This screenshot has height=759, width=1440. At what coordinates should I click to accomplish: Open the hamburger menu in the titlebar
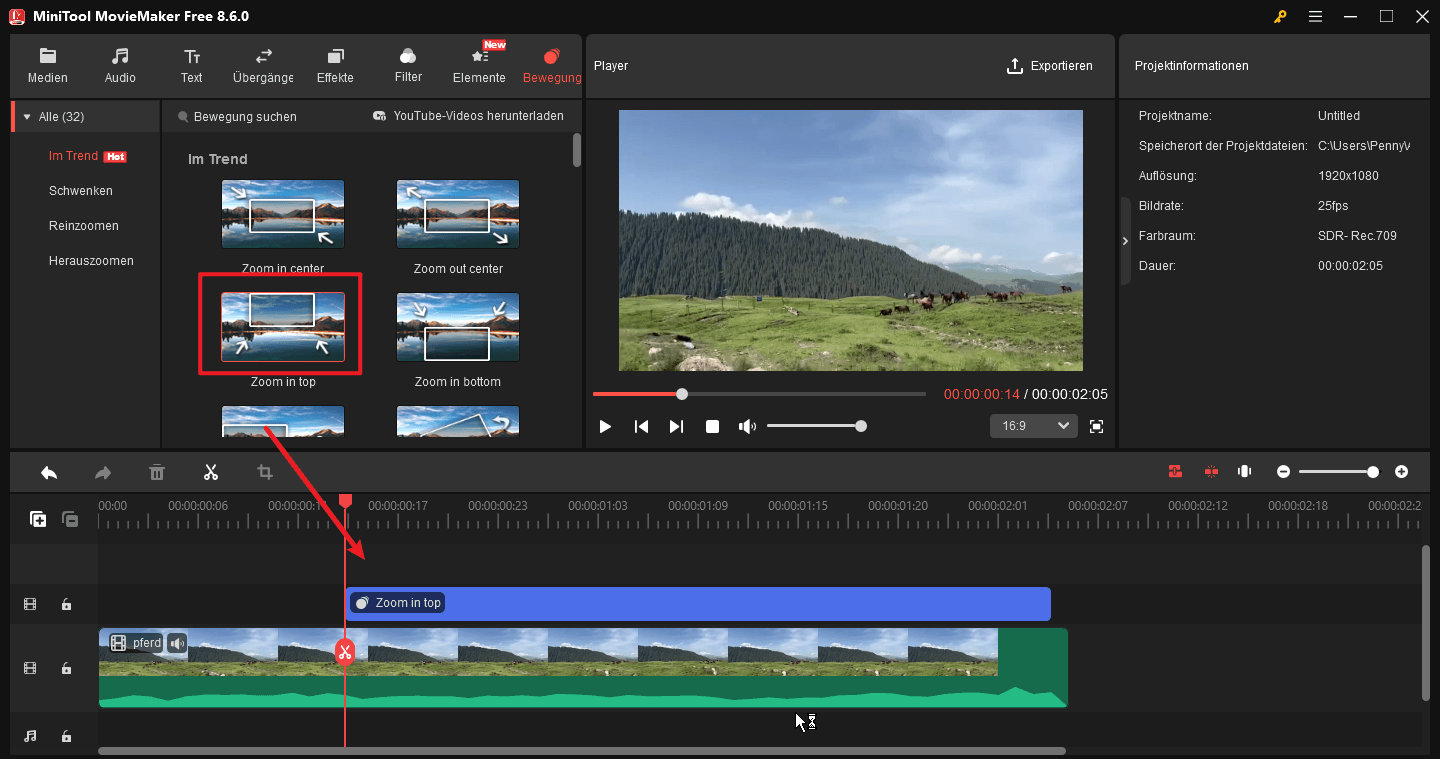tap(1315, 16)
